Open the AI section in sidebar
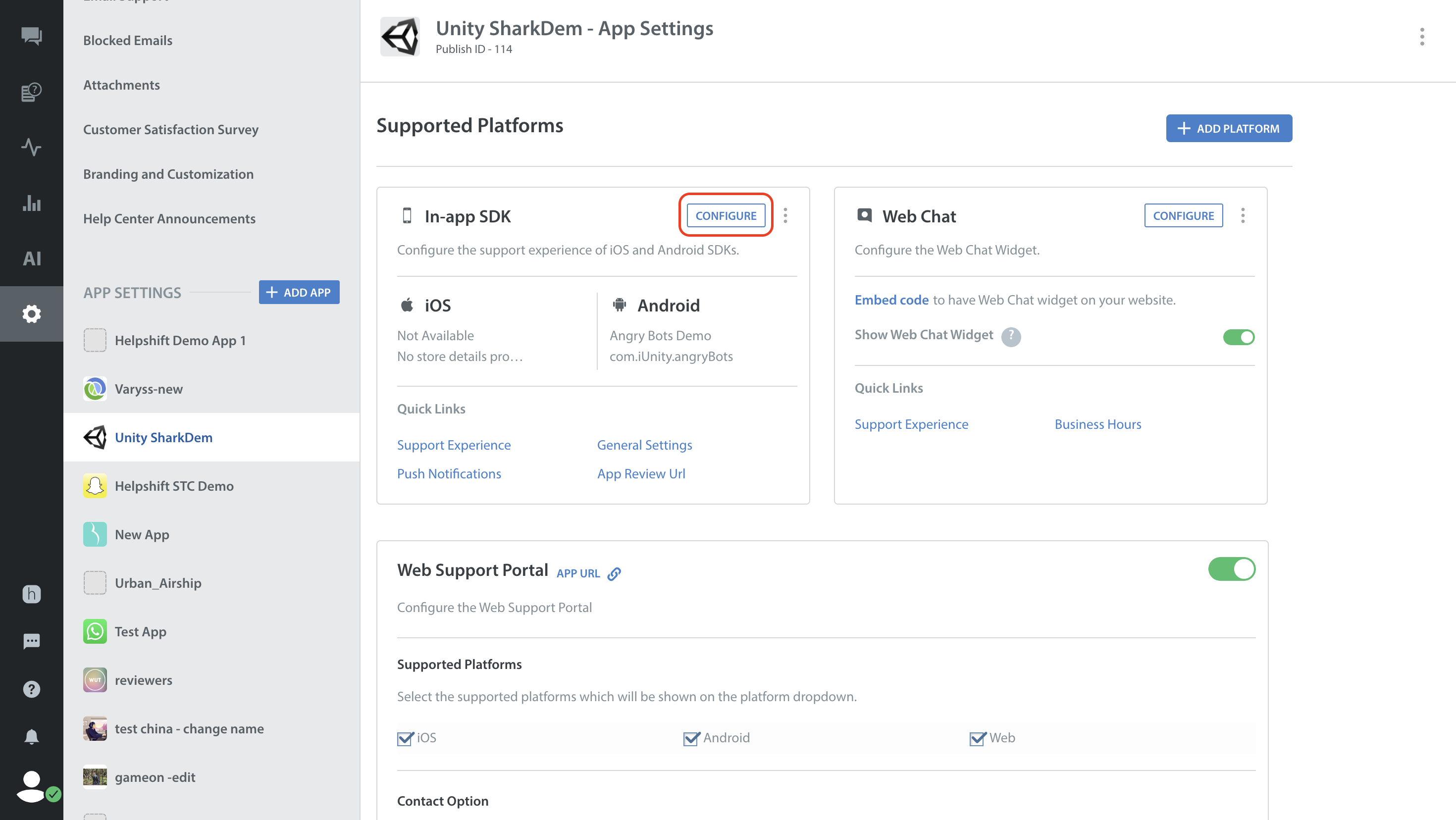This screenshot has width=1456, height=820. pyautogui.click(x=32, y=258)
